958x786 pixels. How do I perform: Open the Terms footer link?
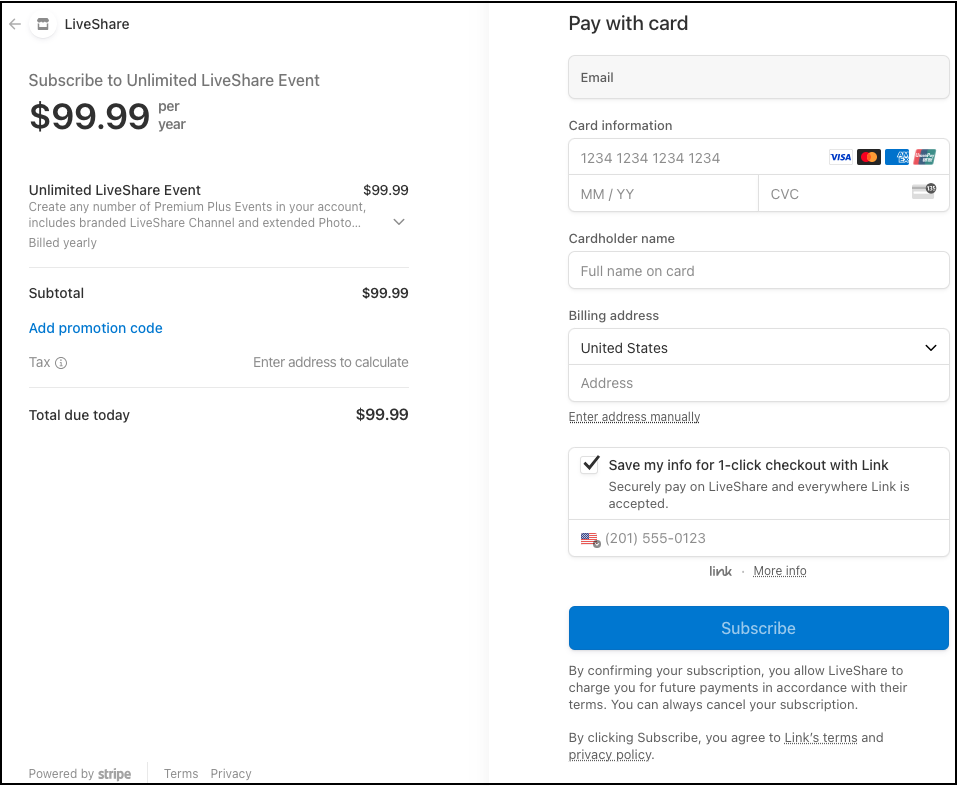pos(181,774)
